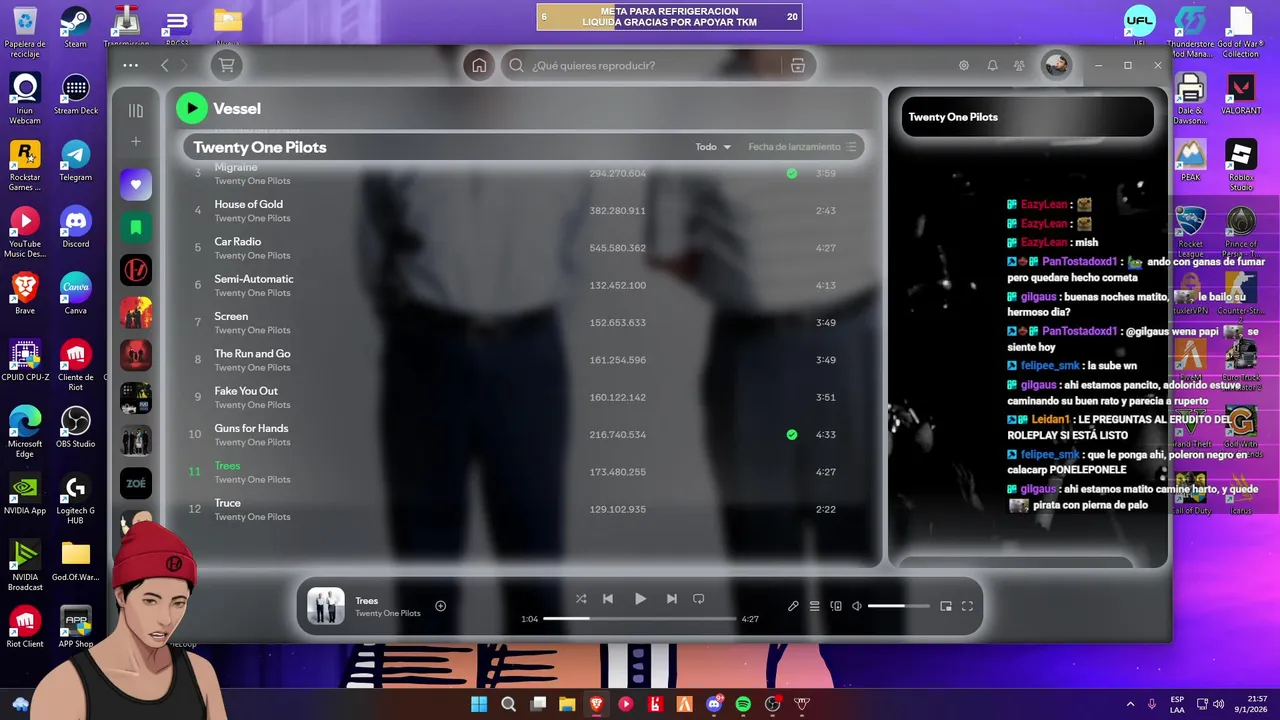This screenshot has width=1280, height=720.
Task: Mute the Spotify volume
Action: coord(857,606)
